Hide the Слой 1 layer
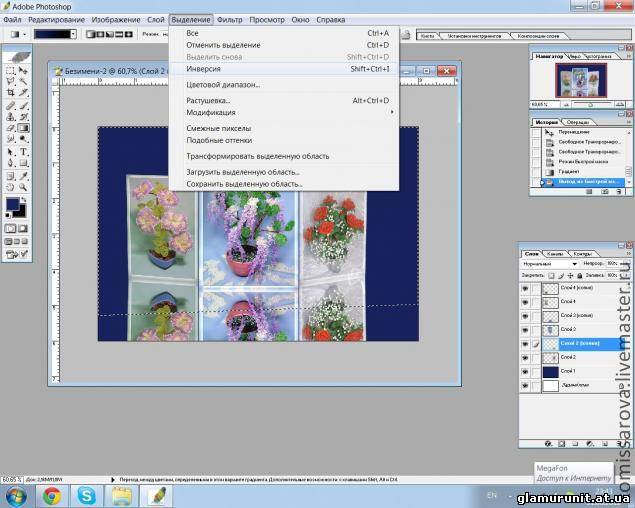 525,372
